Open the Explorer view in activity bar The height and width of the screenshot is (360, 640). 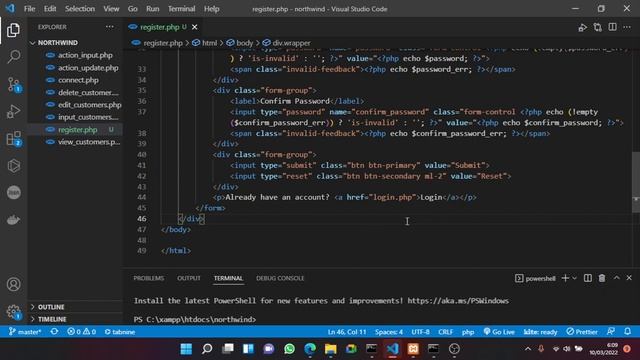(13, 30)
